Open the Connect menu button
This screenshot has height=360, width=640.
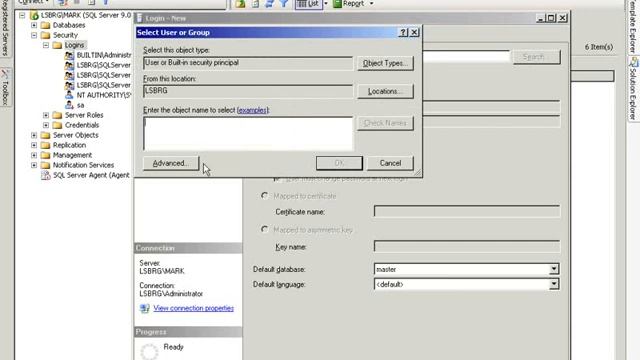tap(33, 2)
